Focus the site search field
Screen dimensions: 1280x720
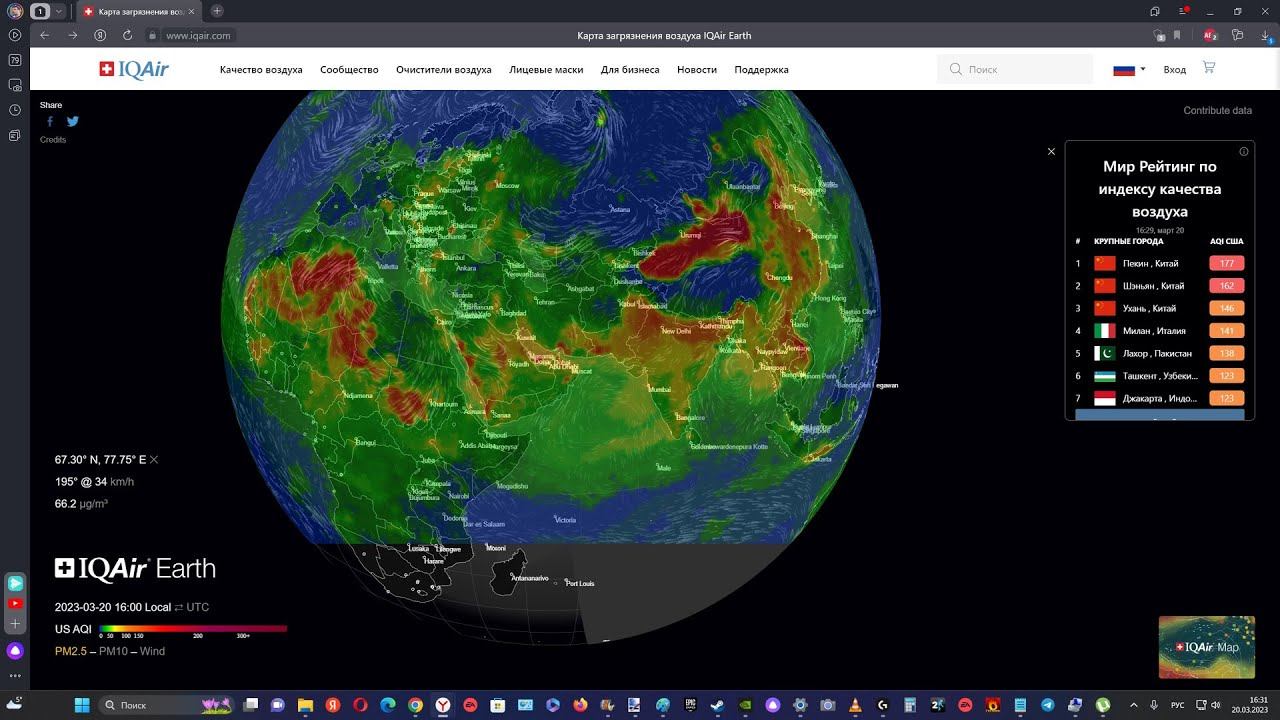[x=1015, y=69]
